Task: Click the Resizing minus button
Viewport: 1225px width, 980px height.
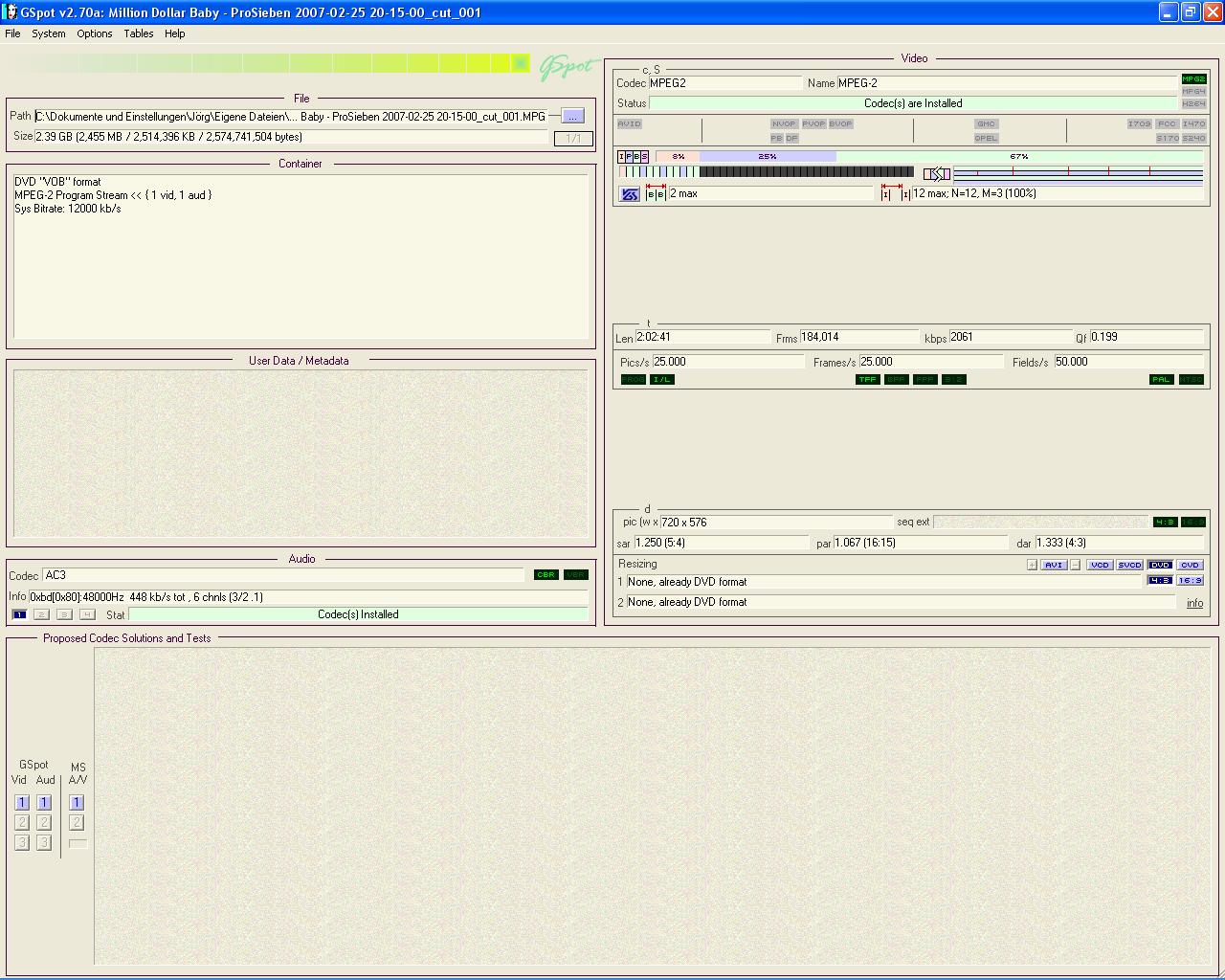Action: point(1076,565)
